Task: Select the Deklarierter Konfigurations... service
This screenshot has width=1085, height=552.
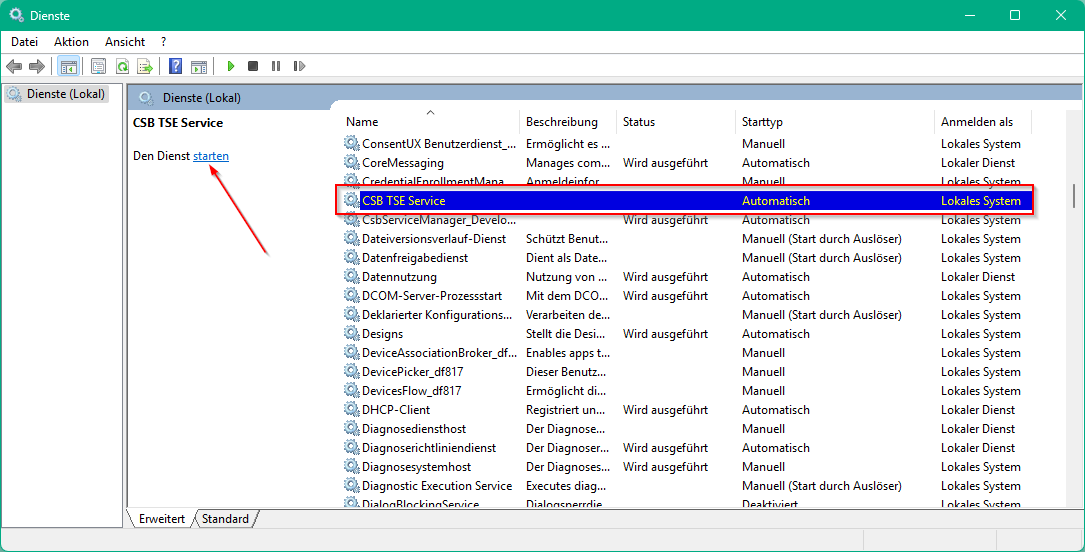Action: [437, 315]
